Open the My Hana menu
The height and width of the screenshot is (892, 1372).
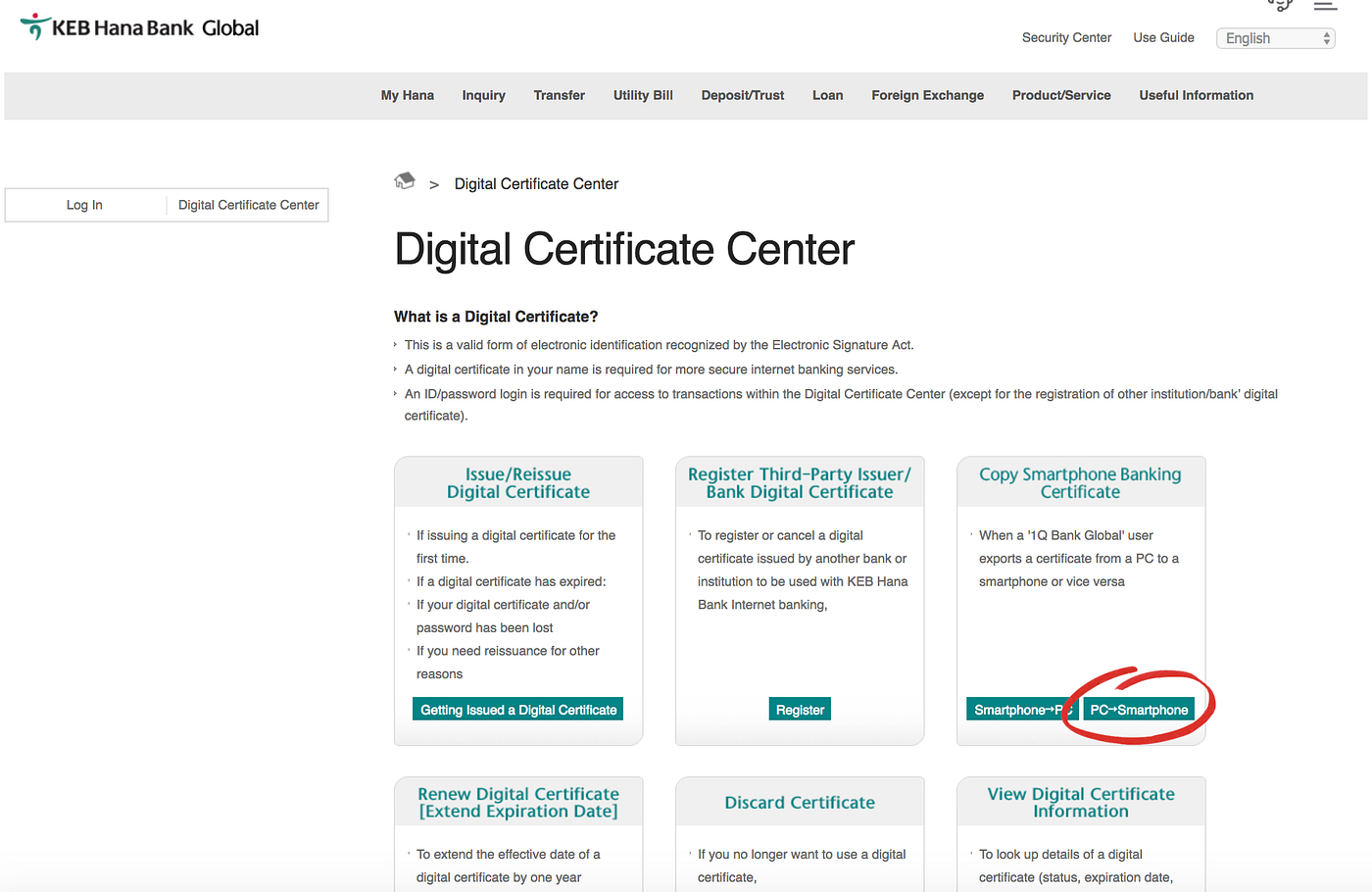click(407, 95)
